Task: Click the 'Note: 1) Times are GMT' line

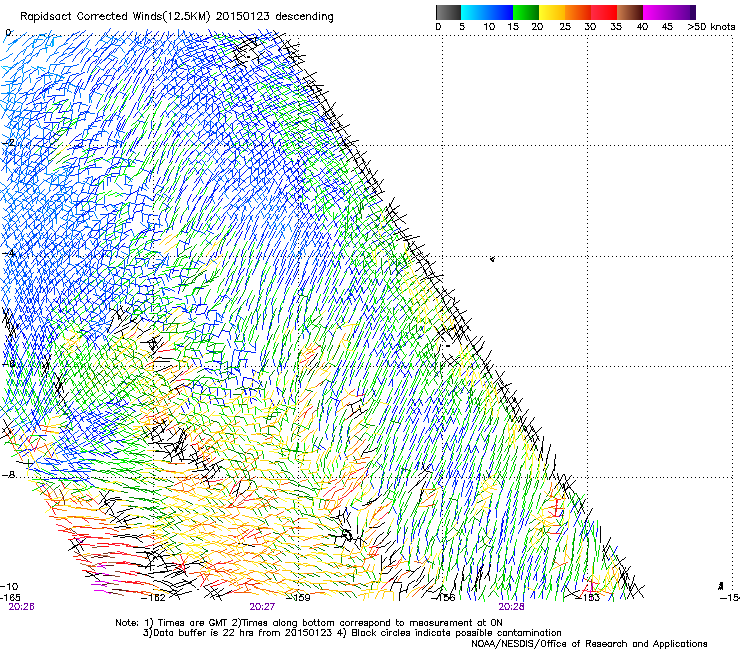Action: pos(309,623)
